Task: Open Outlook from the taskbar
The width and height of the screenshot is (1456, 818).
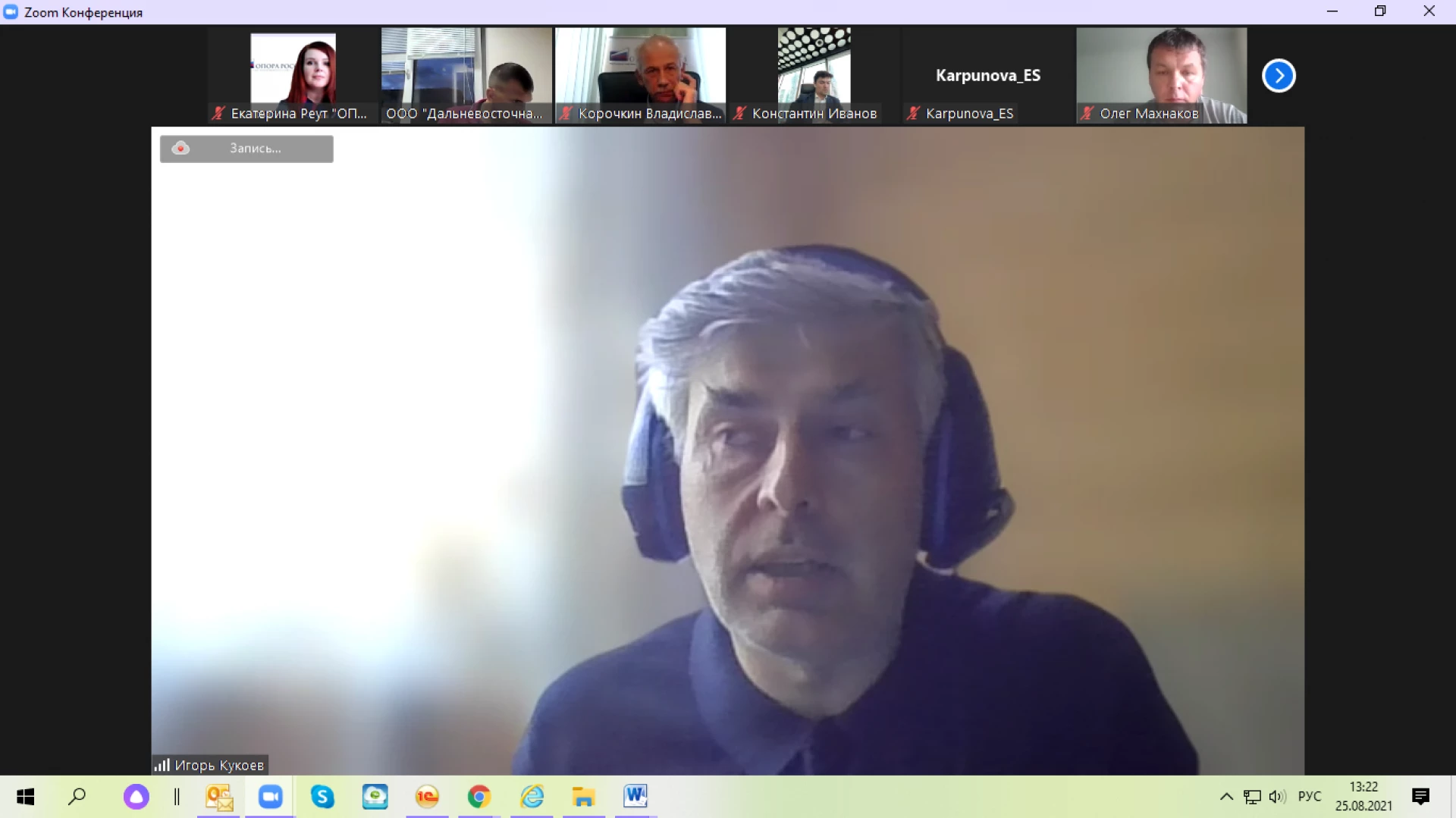Action: (219, 797)
